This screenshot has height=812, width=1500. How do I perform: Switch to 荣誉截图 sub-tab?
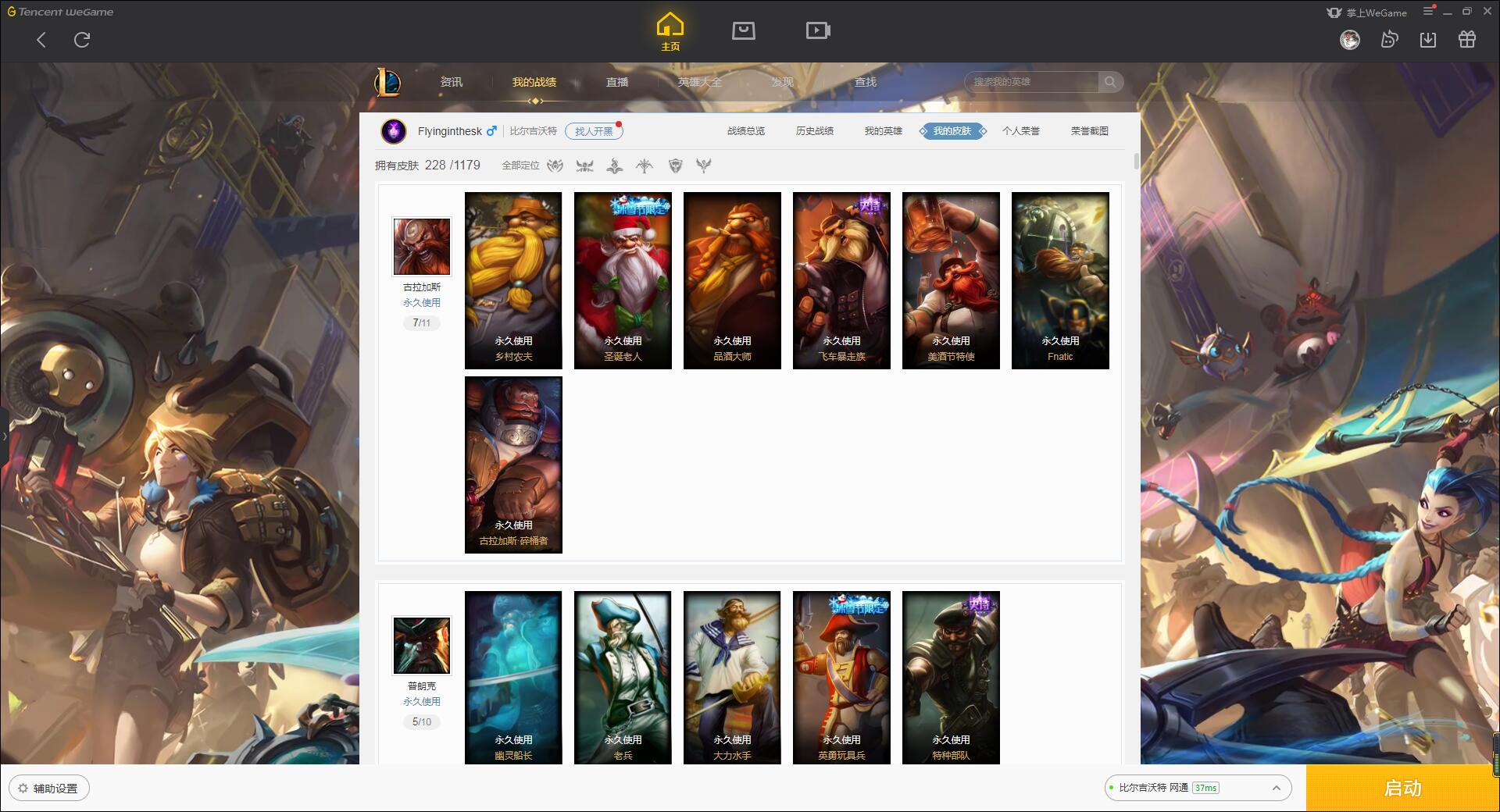pyautogui.click(x=1090, y=131)
